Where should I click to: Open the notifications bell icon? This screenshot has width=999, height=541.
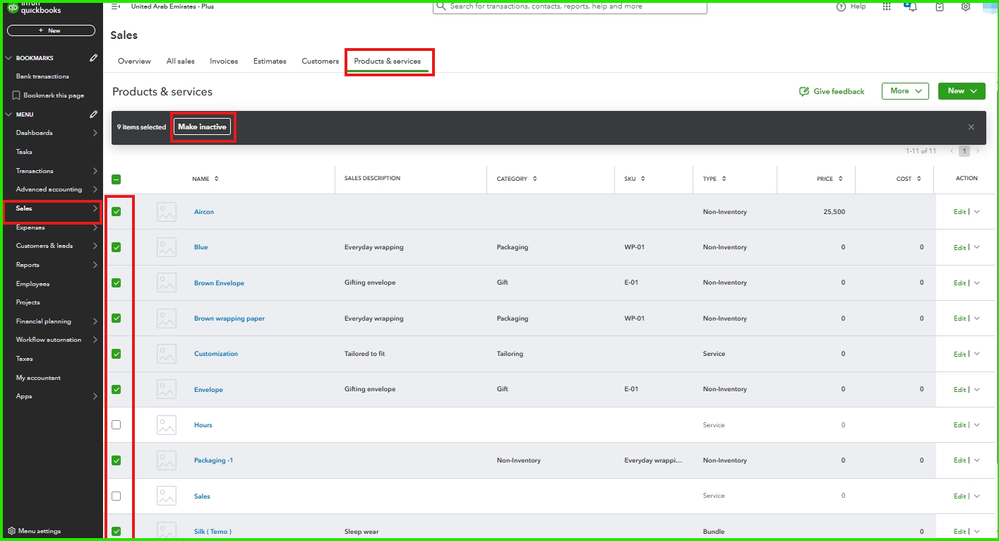(912, 6)
